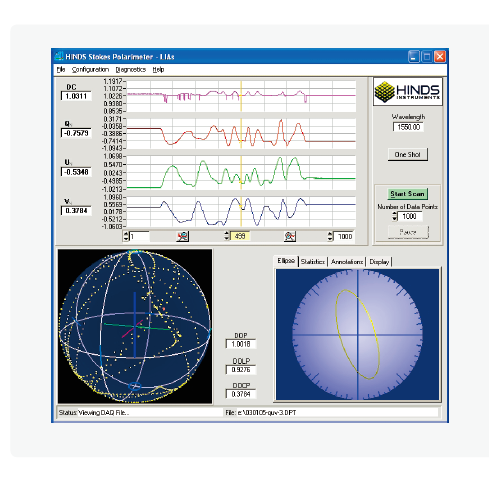Click the left cursor zoom icon below graphs
This screenshot has width=490, height=489.
tap(183, 236)
